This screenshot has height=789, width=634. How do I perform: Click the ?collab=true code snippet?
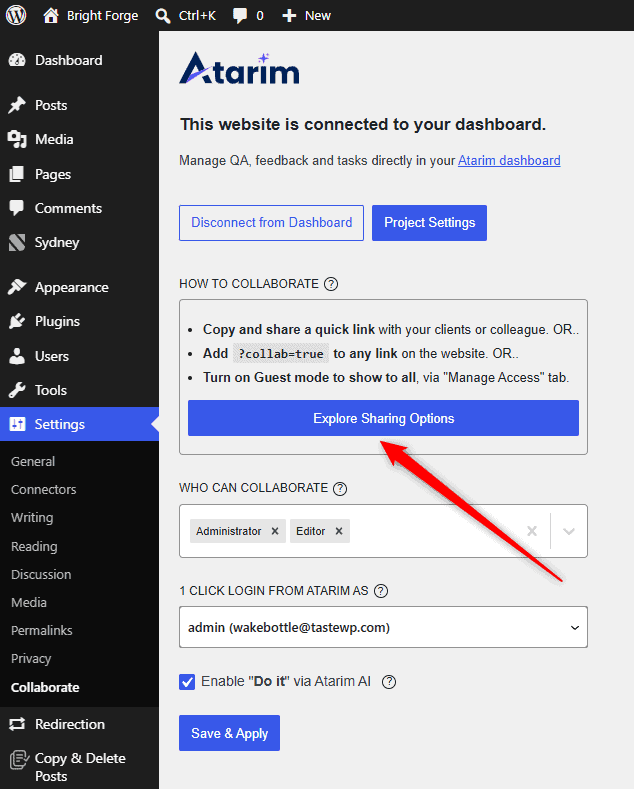pyautogui.click(x=281, y=354)
